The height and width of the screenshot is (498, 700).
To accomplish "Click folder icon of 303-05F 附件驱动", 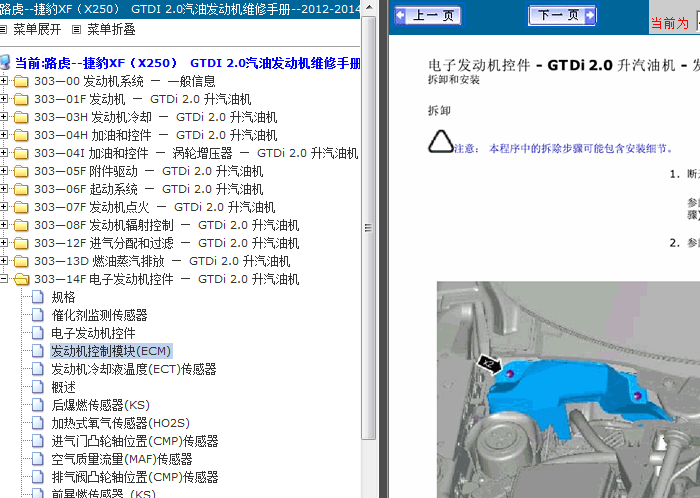I will tap(21, 171).
